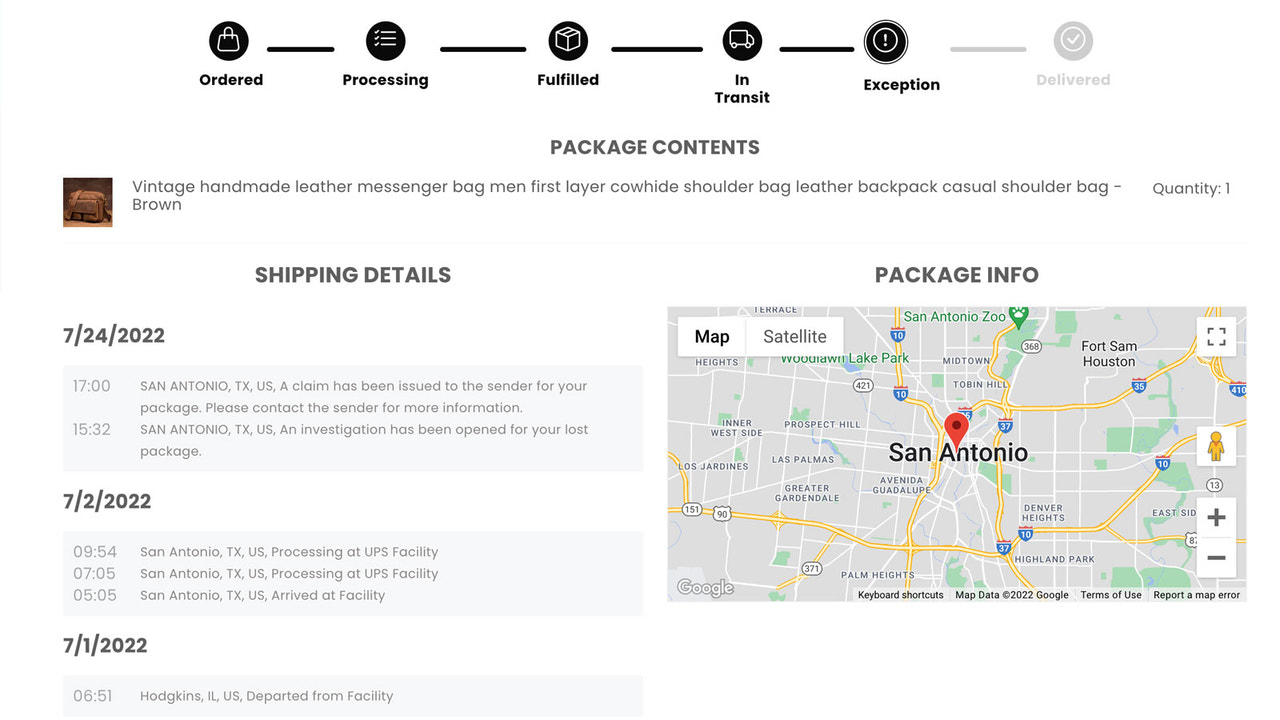Click the grayed-out Delivered checkmark icon
Viewport: 1280px width, 720px height.
(1072, 42)
